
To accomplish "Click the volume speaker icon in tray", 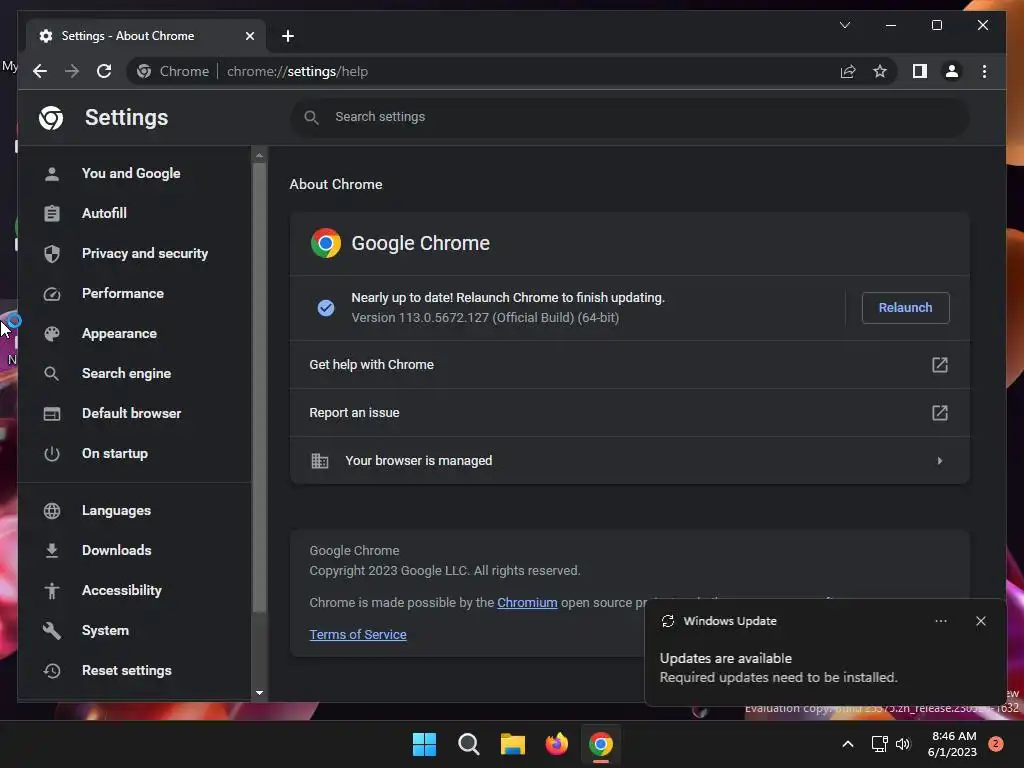I will (903, 744).
